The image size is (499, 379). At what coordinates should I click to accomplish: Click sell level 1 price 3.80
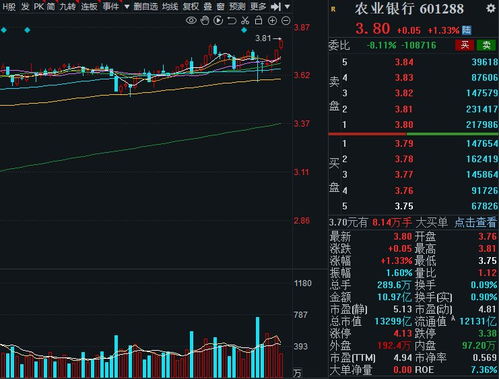(404, 125)
